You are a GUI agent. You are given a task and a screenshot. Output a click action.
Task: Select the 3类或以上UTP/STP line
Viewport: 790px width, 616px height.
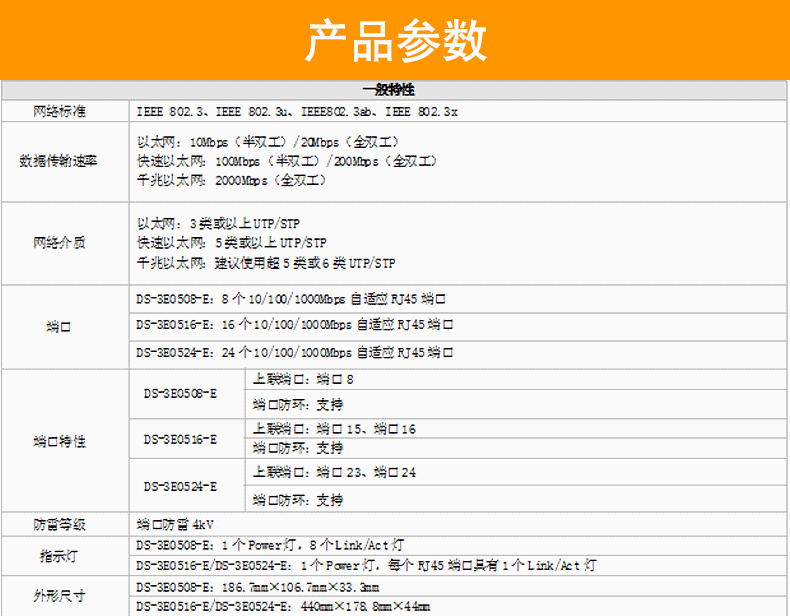point(219,224)
